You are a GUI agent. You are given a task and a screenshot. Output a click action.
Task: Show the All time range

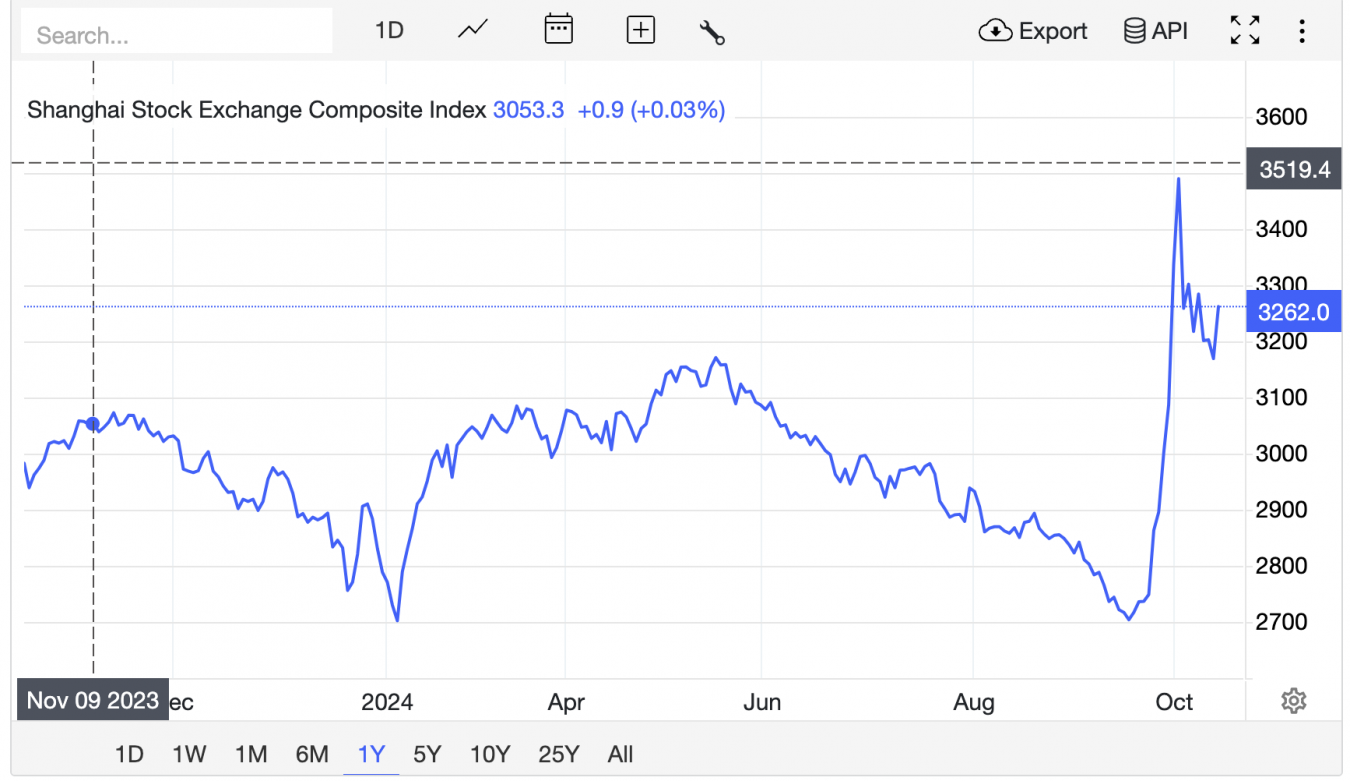[620, 754]
